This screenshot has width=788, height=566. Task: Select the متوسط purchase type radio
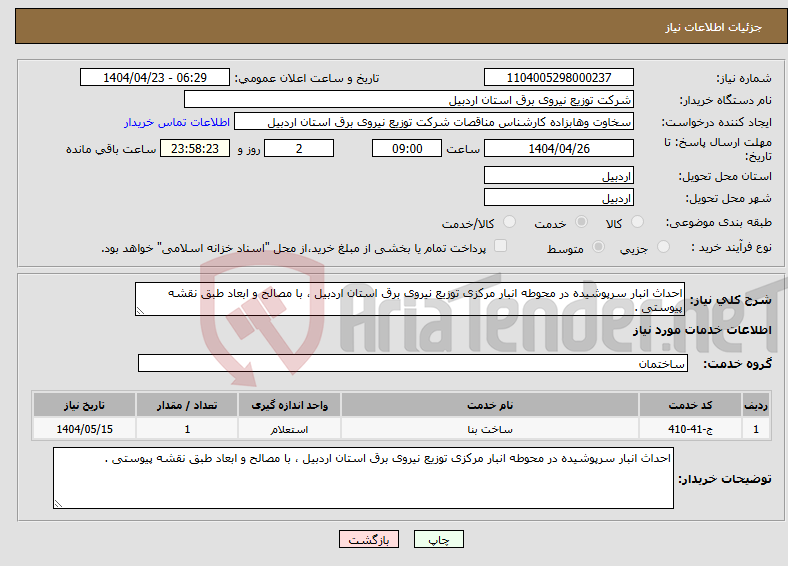(x=599, y=246)
